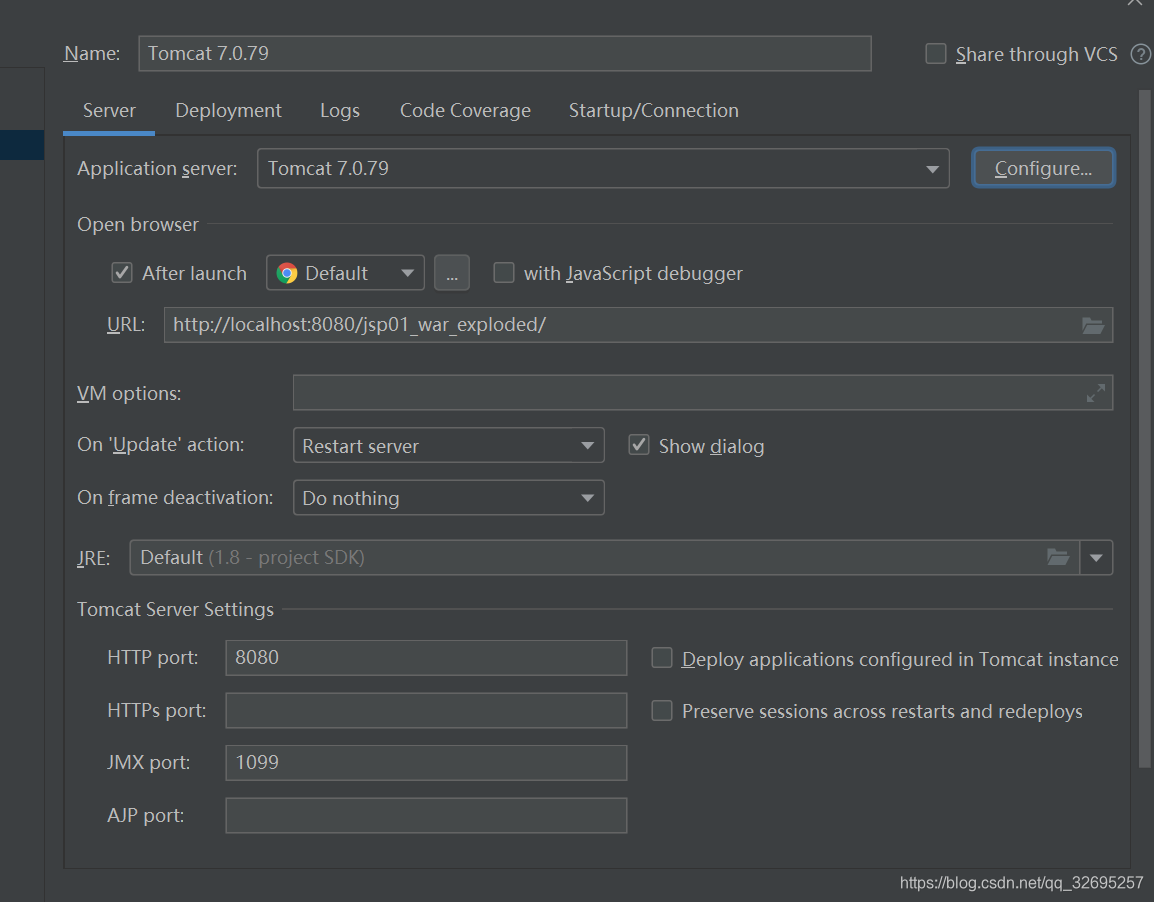Viewport: 1154px width, 902px height.
Task: Click the HTTP port field
Action: point(426,658)
